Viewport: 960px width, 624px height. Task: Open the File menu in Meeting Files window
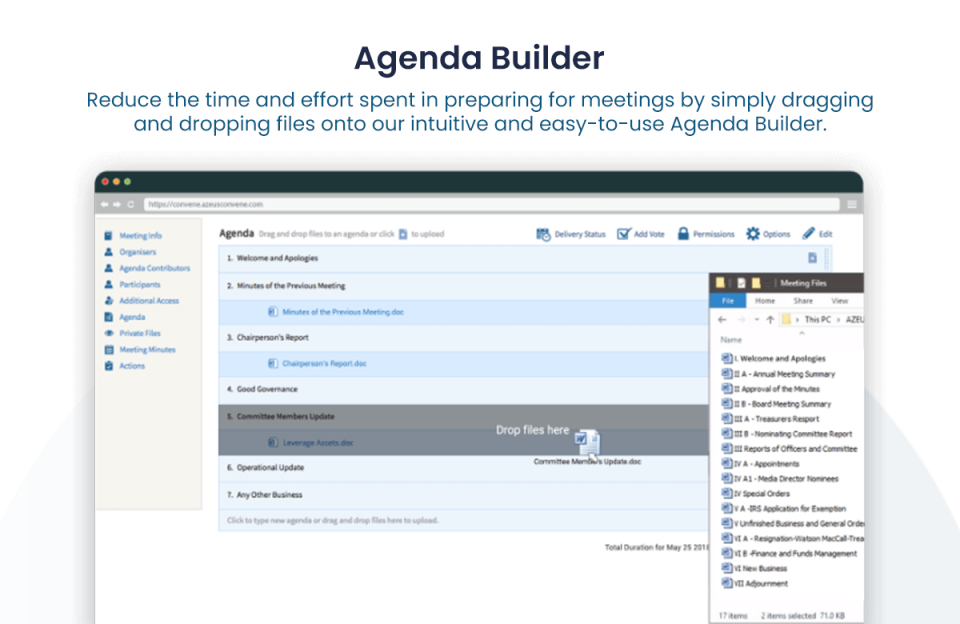click(728, 300)
